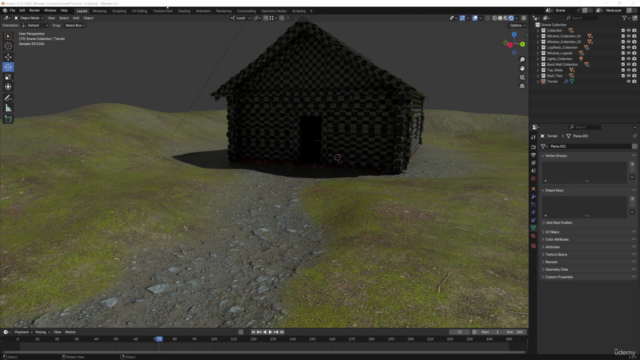Open the Material properties tab

coord(533,236)
